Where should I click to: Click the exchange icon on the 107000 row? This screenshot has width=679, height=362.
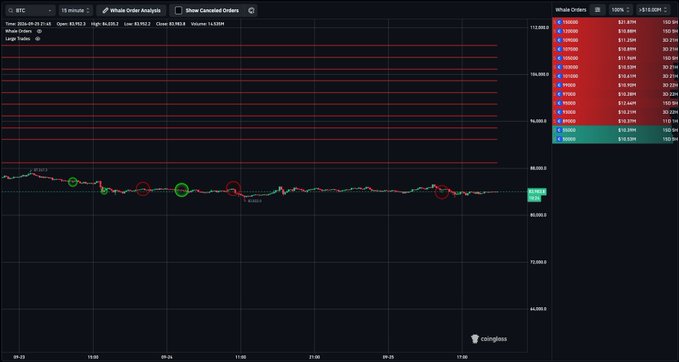click(559, 49)
